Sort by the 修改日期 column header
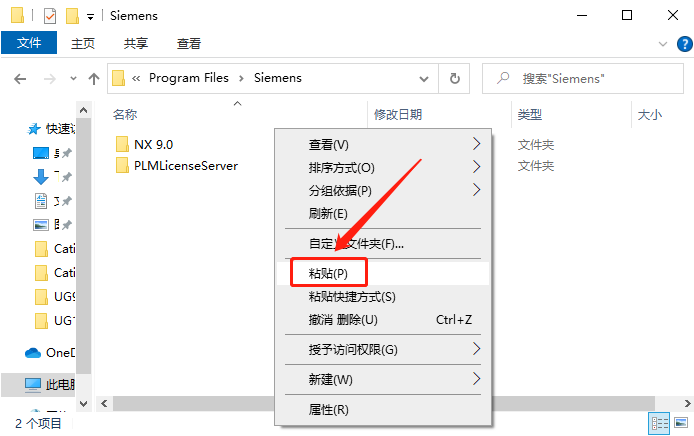 [x=398, y=115]
